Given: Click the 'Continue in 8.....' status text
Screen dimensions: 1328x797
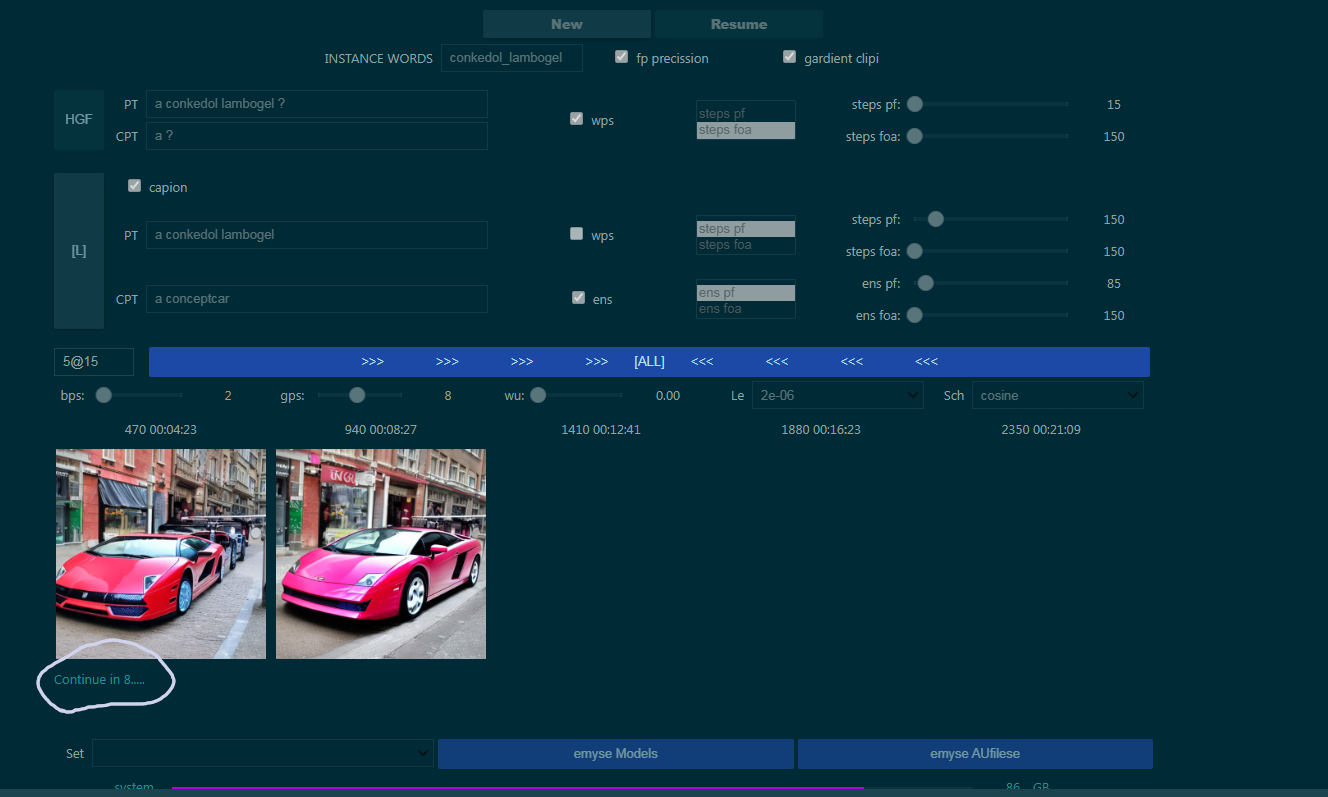Looking at the screenshot, I should 99,680.
